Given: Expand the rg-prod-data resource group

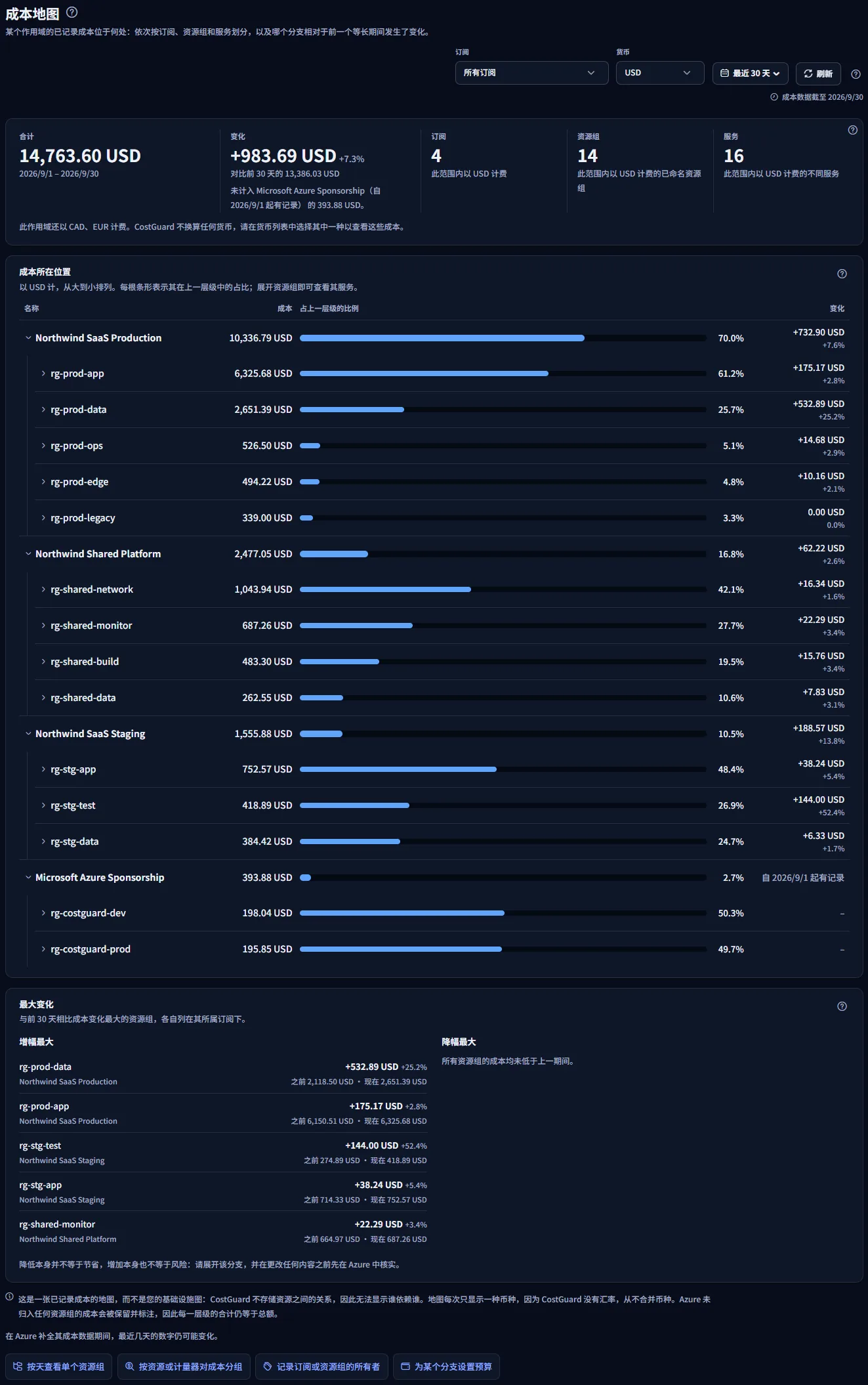Looking at the screenshot, I should click(43, 410).
